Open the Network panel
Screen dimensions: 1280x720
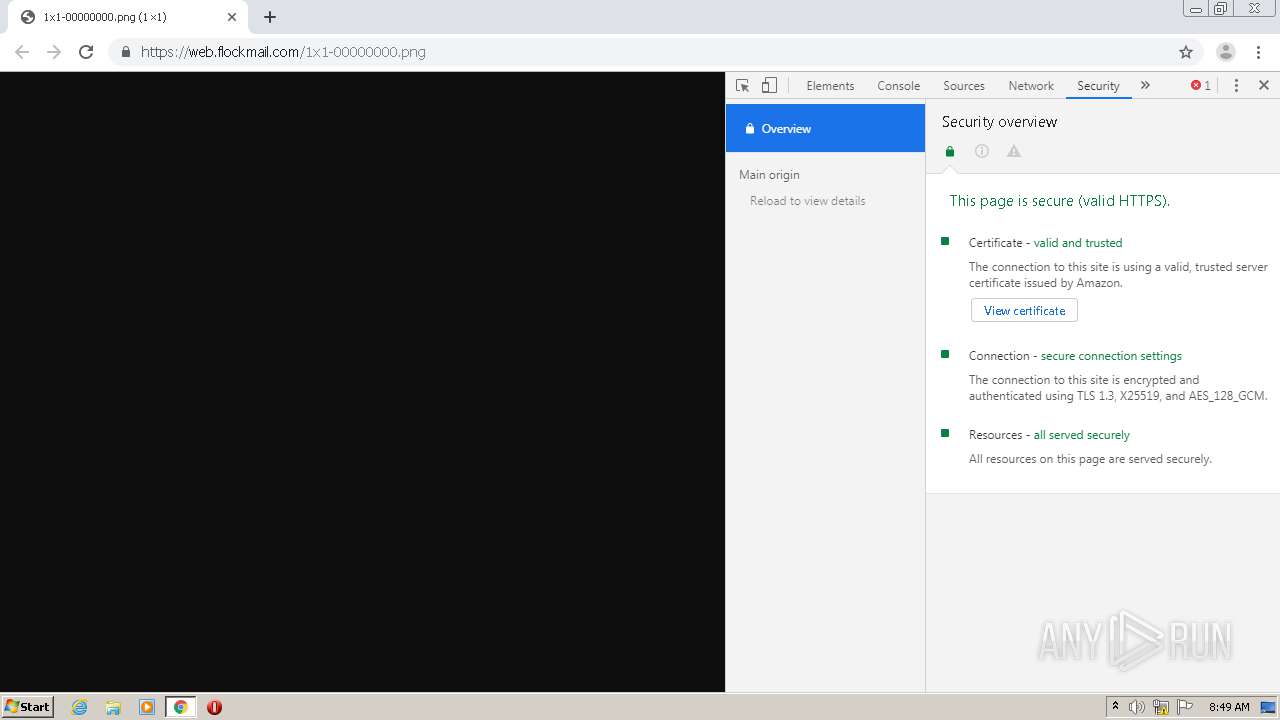coord(1031,86)
